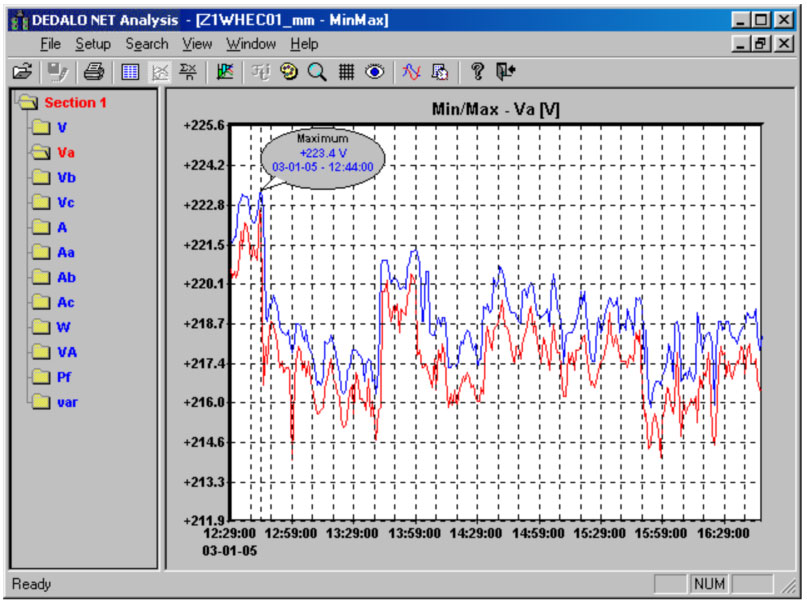Screen dimensions: 807x606
Task: Open the Window menu
Action: [x=250, y=44]
